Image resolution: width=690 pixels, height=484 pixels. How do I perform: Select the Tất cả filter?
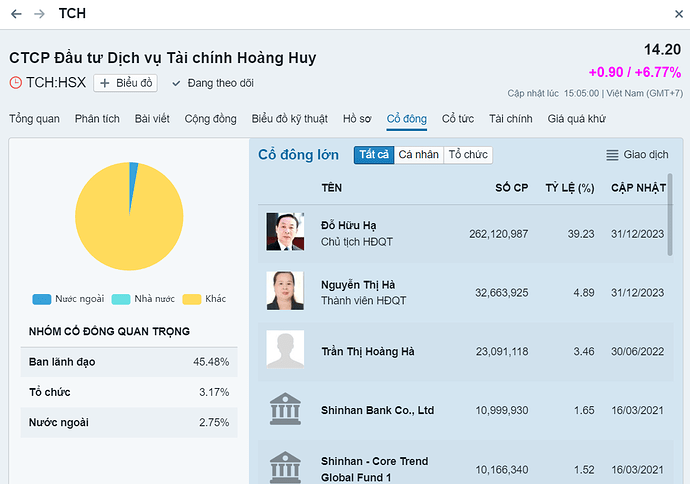point(374,155)
